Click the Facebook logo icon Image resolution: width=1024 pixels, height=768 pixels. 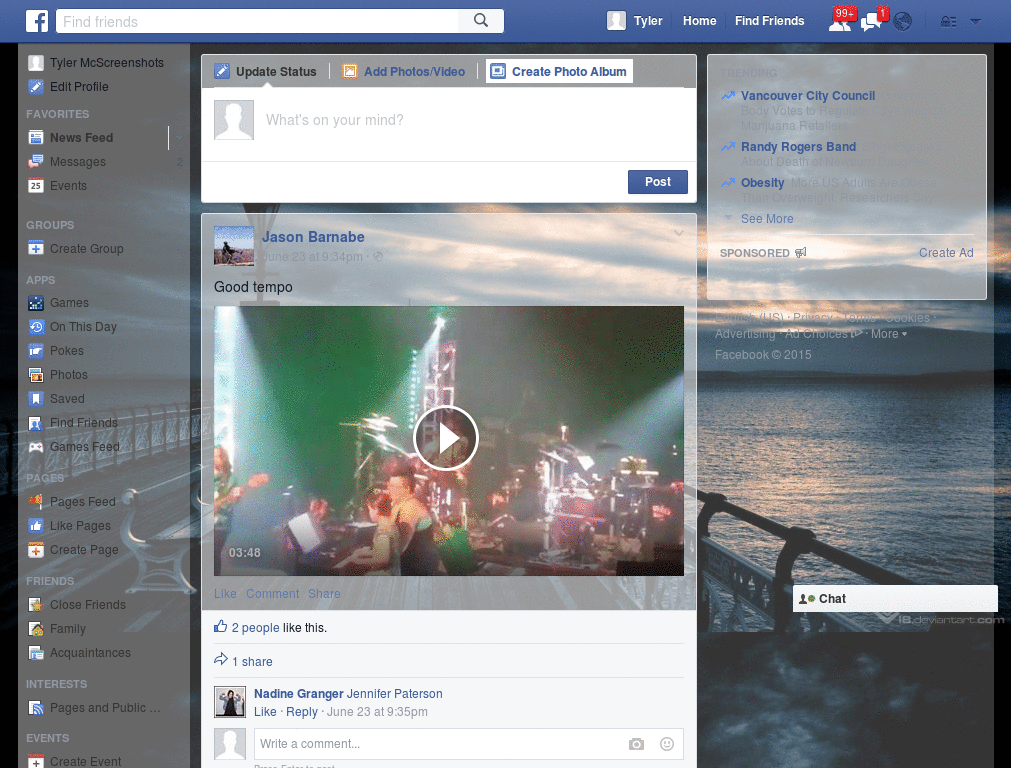[37, 21]
